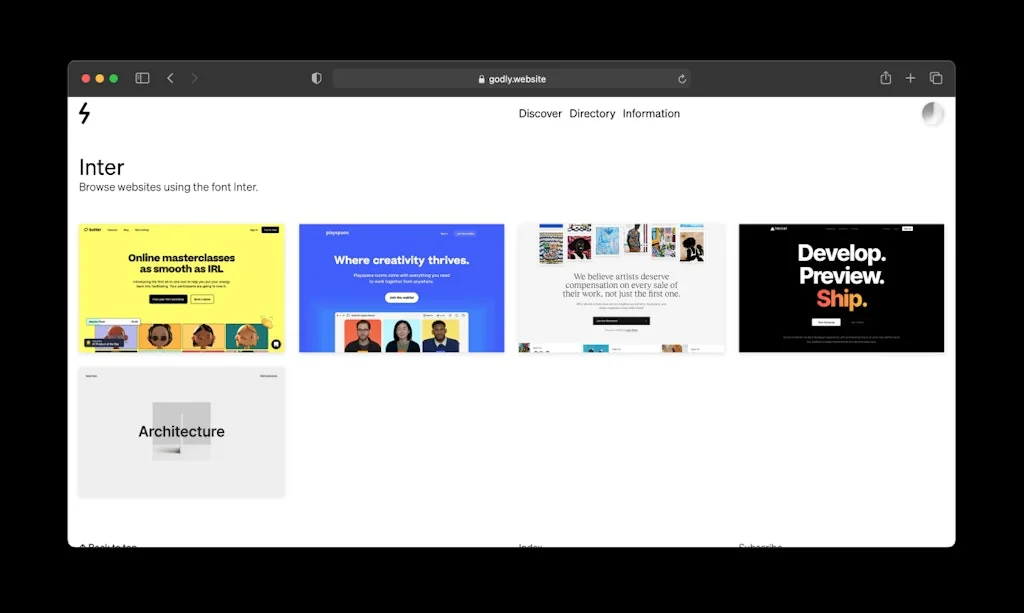Open a new tab with the plus icon
Image resolution: width=1024 pixels, height=613 pixels.
coord(910,77)
